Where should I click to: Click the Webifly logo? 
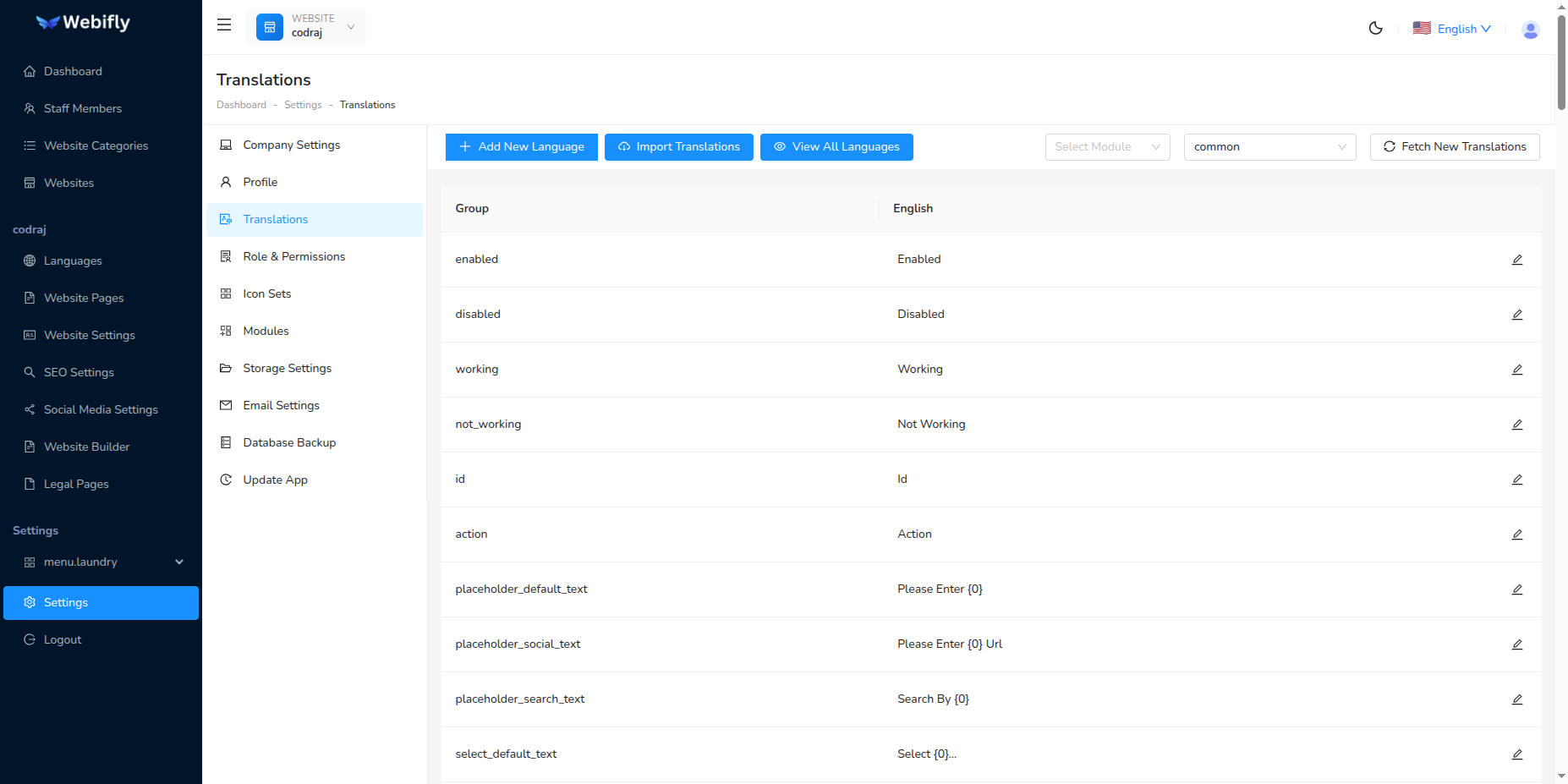click(x=83, y=23)
